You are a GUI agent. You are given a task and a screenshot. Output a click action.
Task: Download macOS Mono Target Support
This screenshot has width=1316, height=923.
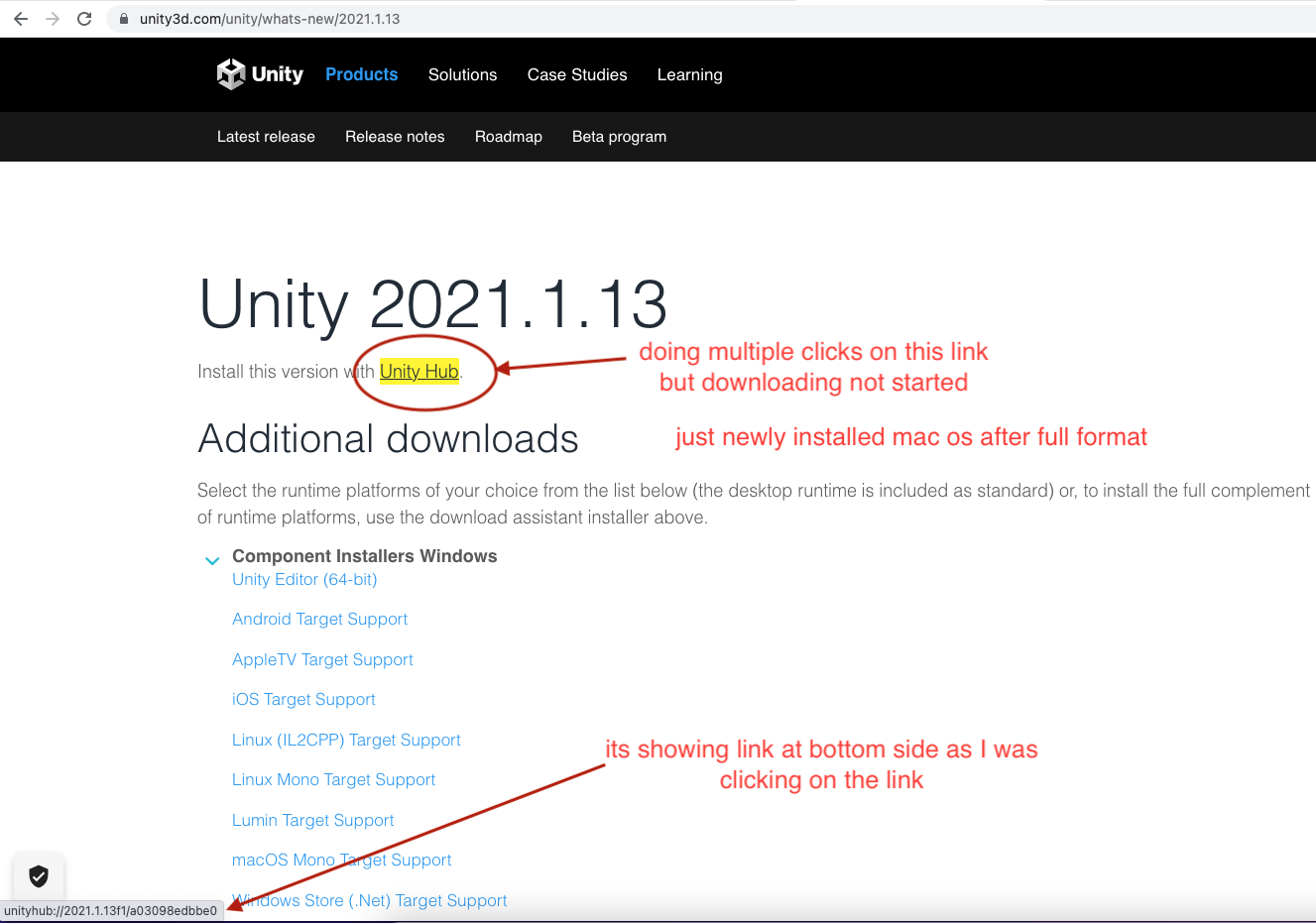click(341, 860)
